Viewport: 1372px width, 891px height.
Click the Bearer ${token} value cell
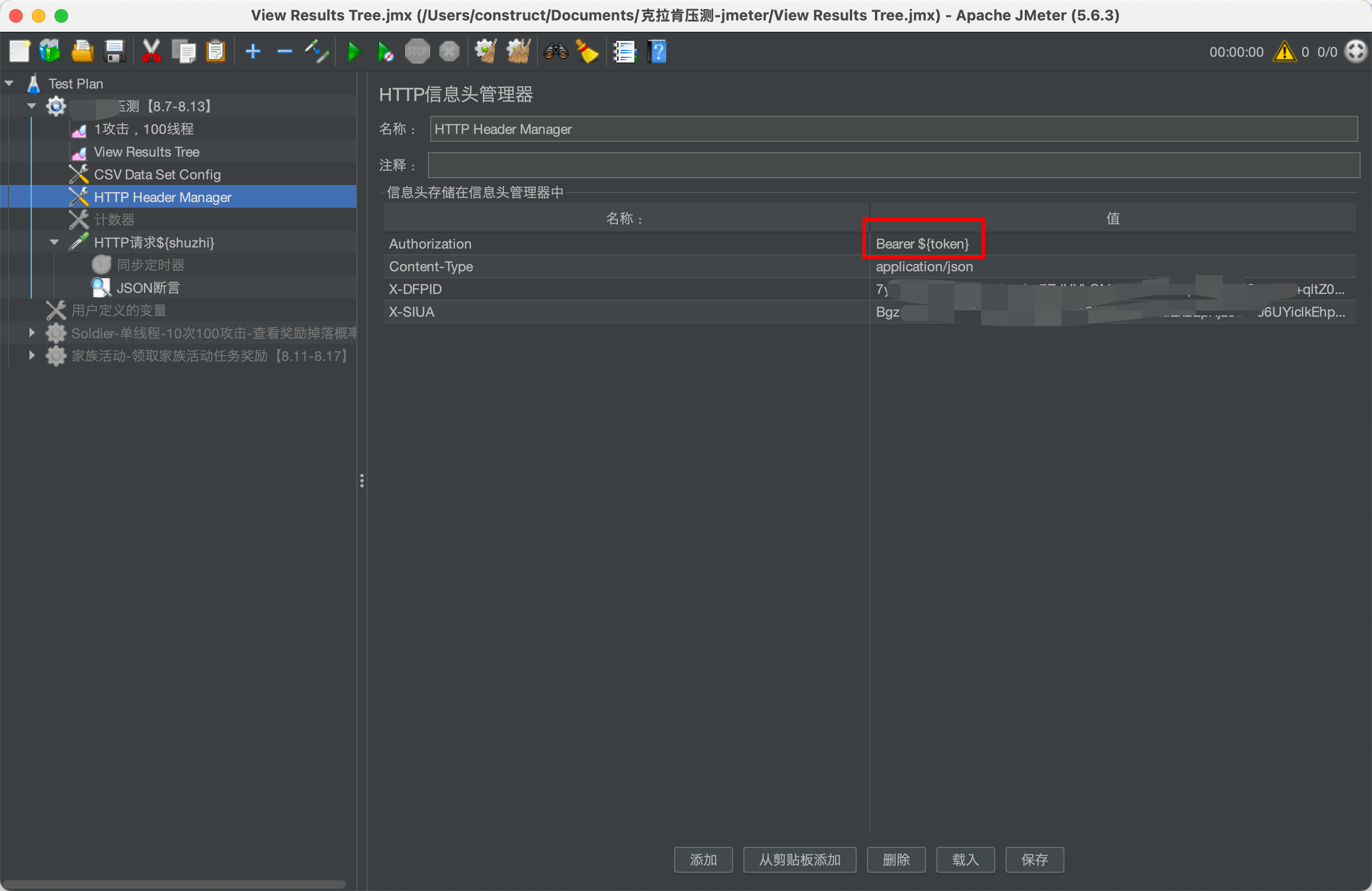click(1113, 244)
